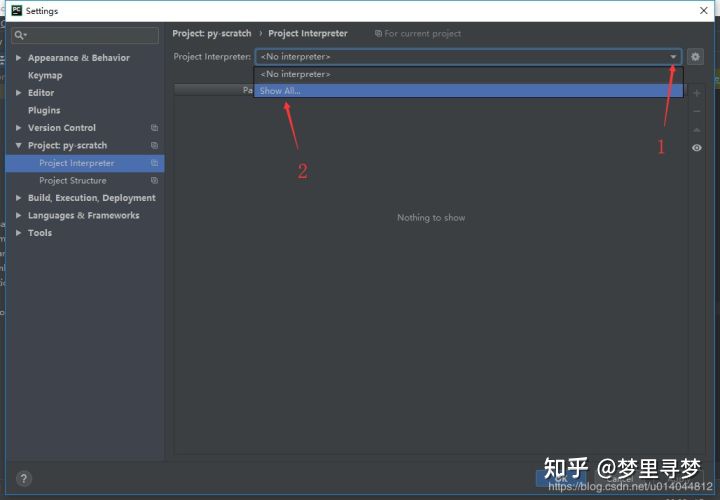The height and width of the screenshot is (500, 720).
Task: Click the help question mark button
Action: point(24,478)
